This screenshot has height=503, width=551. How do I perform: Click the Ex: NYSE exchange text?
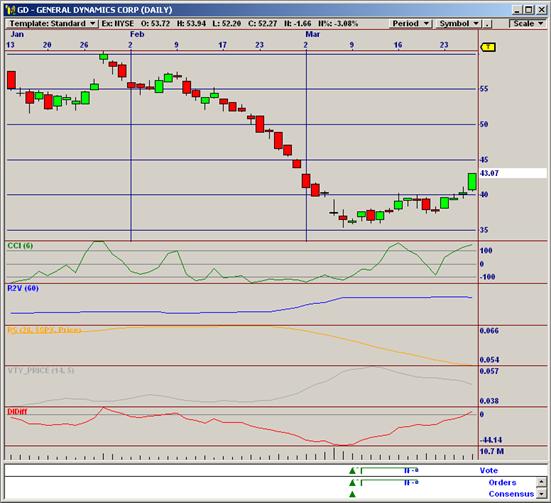coord(118,24)
